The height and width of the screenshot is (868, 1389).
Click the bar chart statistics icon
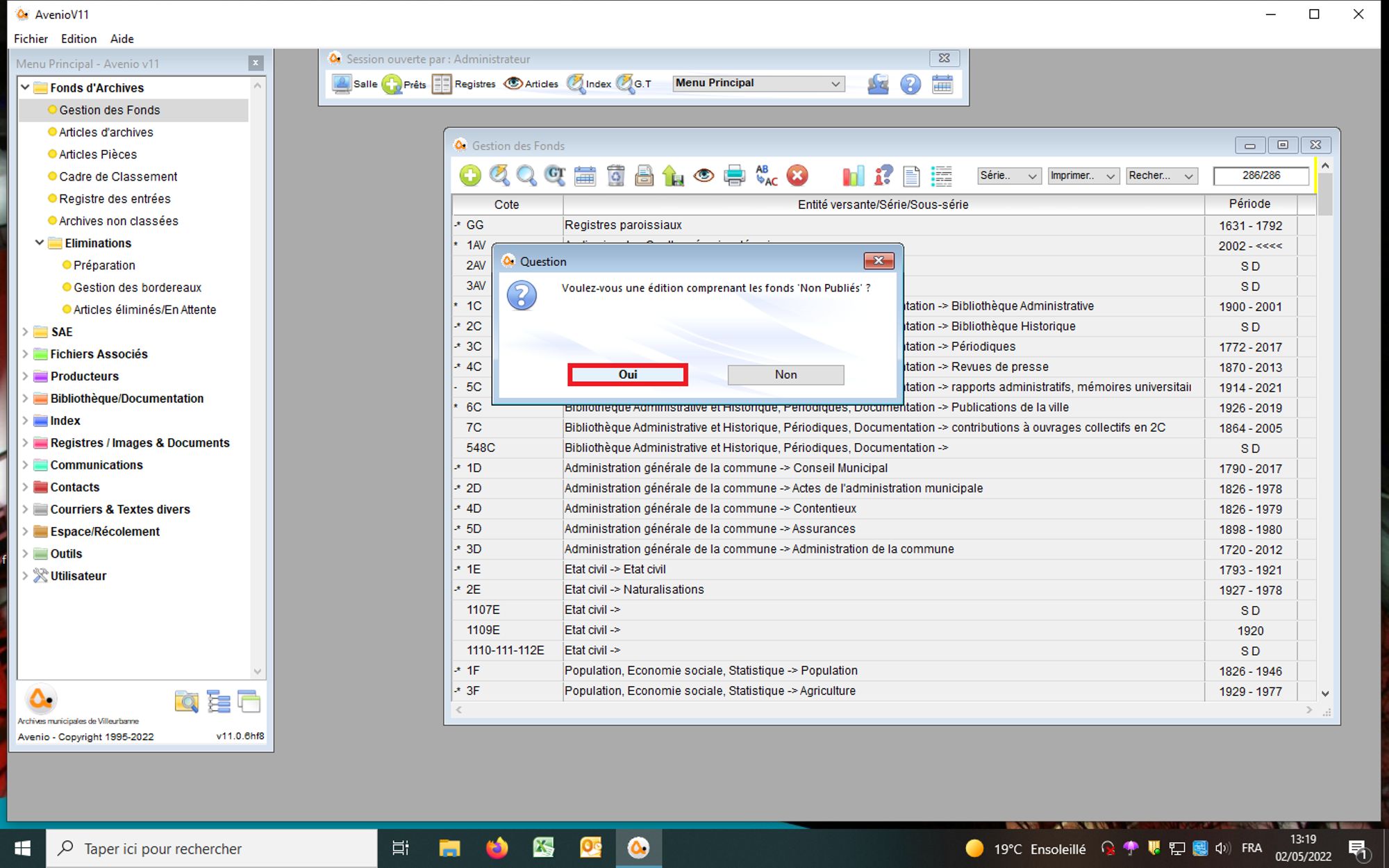click(x=853, y=176)
